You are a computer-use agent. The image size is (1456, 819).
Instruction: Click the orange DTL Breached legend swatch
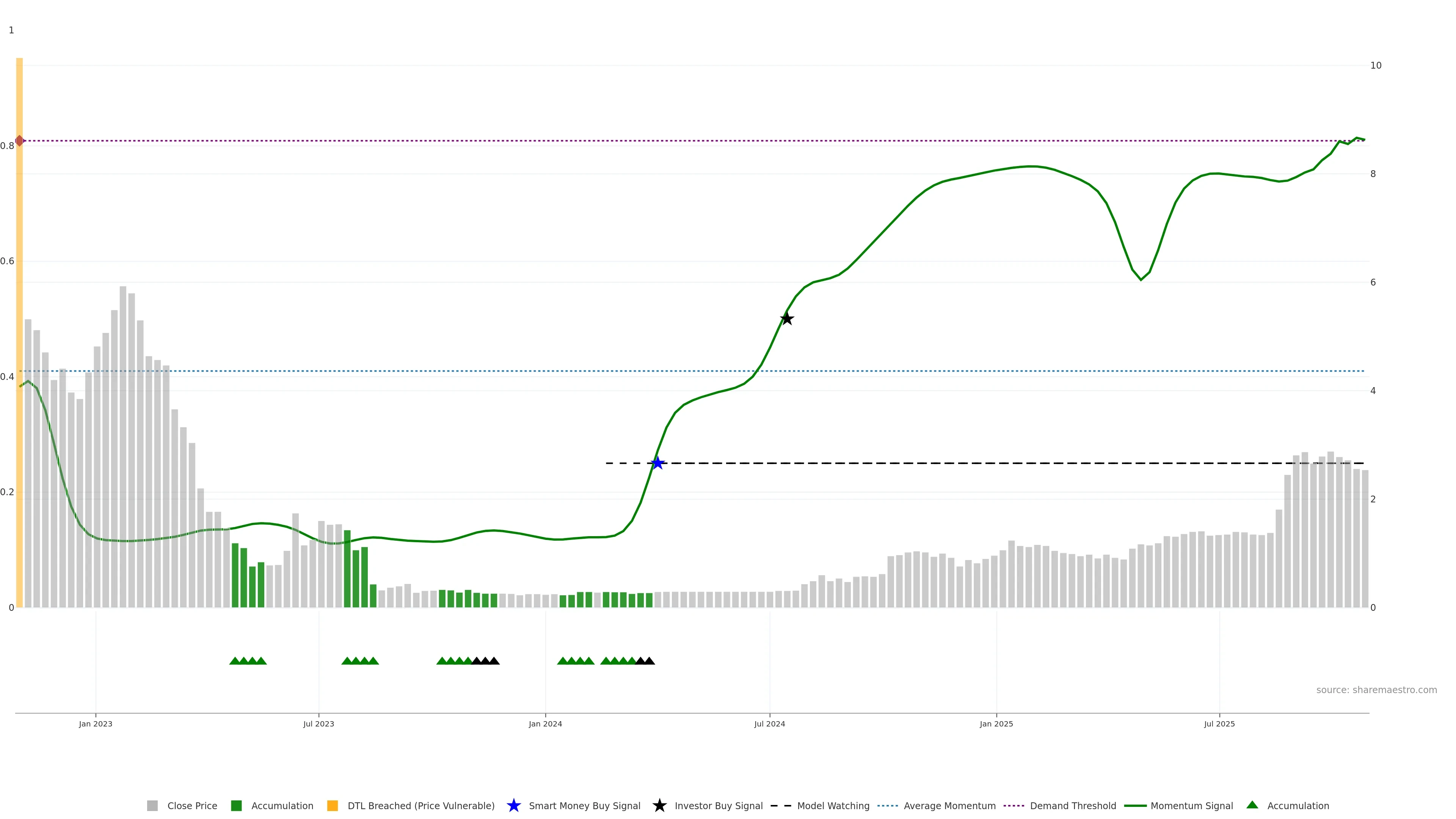pos(333,805)
